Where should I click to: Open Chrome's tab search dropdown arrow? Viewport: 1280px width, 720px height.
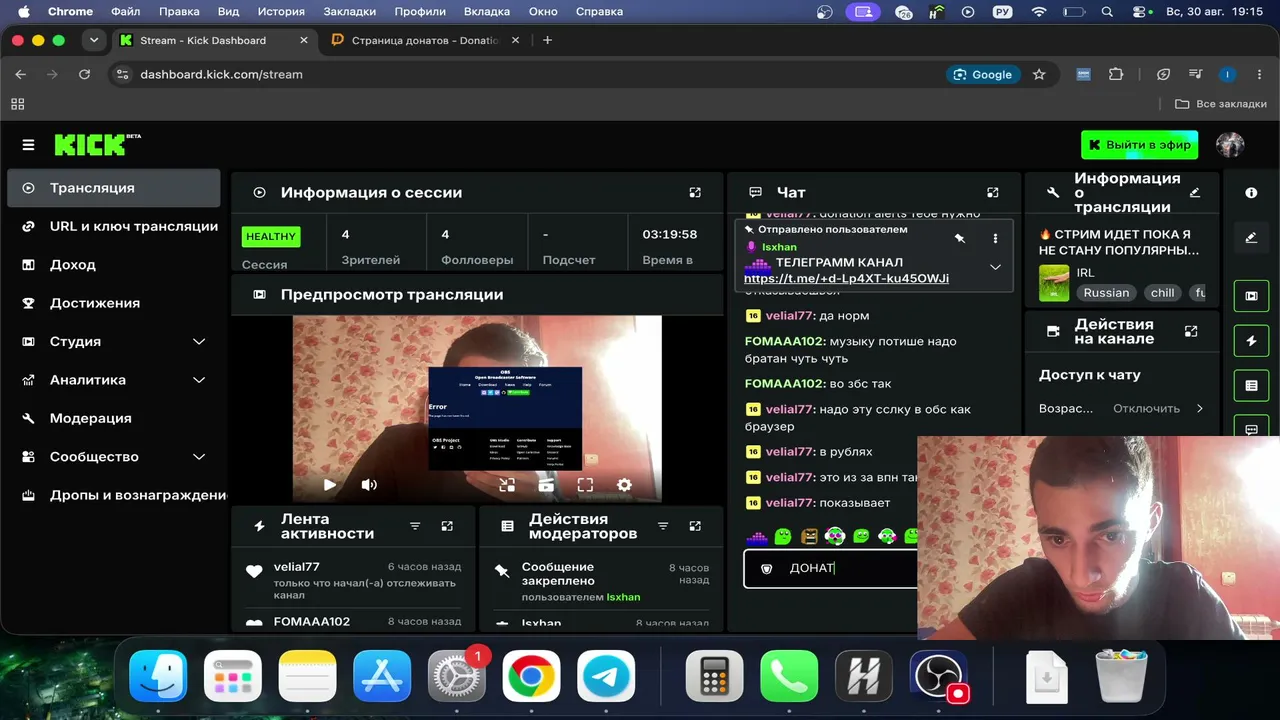(x=94, y=41)
